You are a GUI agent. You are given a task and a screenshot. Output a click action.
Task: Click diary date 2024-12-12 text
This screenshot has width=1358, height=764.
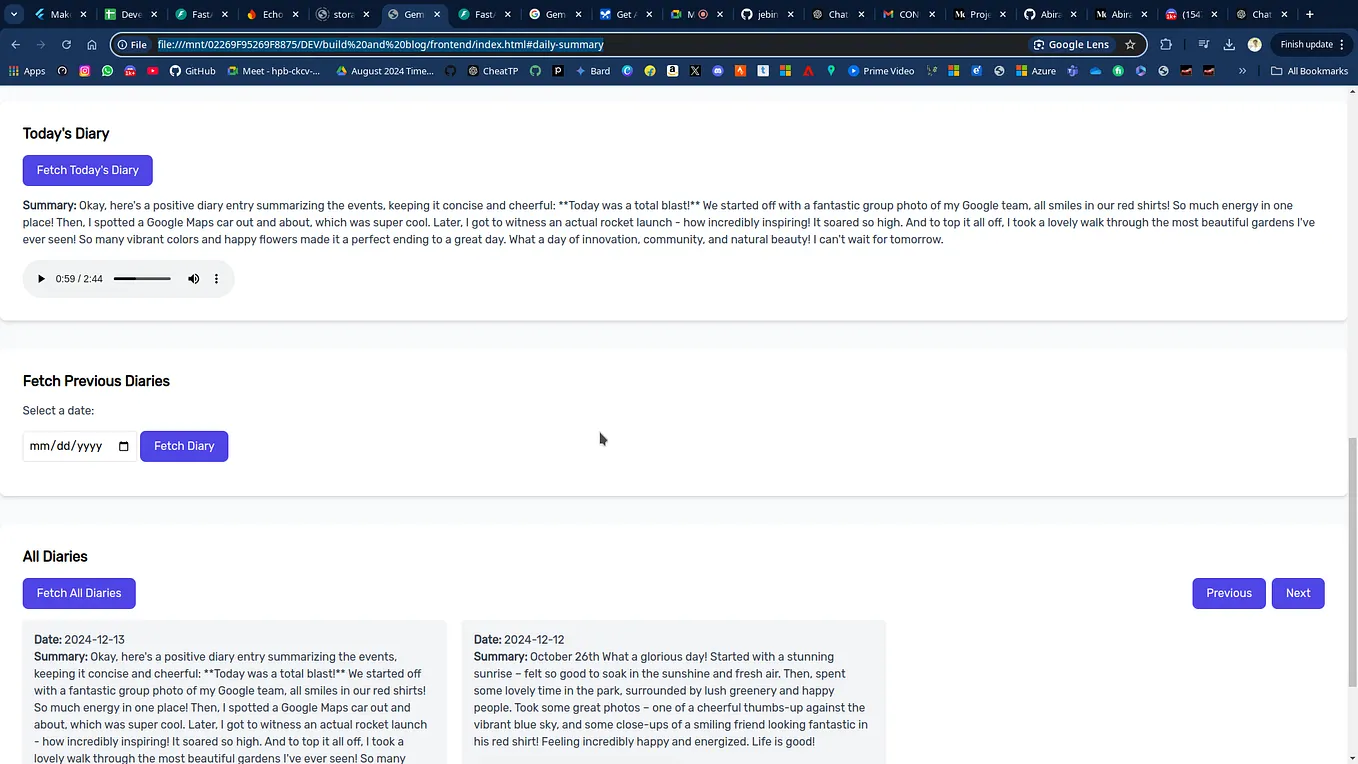pyautogui.click(x=534, y=640)
